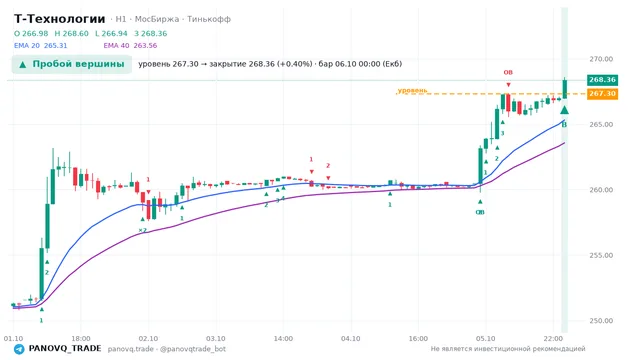Click the orange 'уровень' level label
640x360 pixels.
(x=412, y=90)
